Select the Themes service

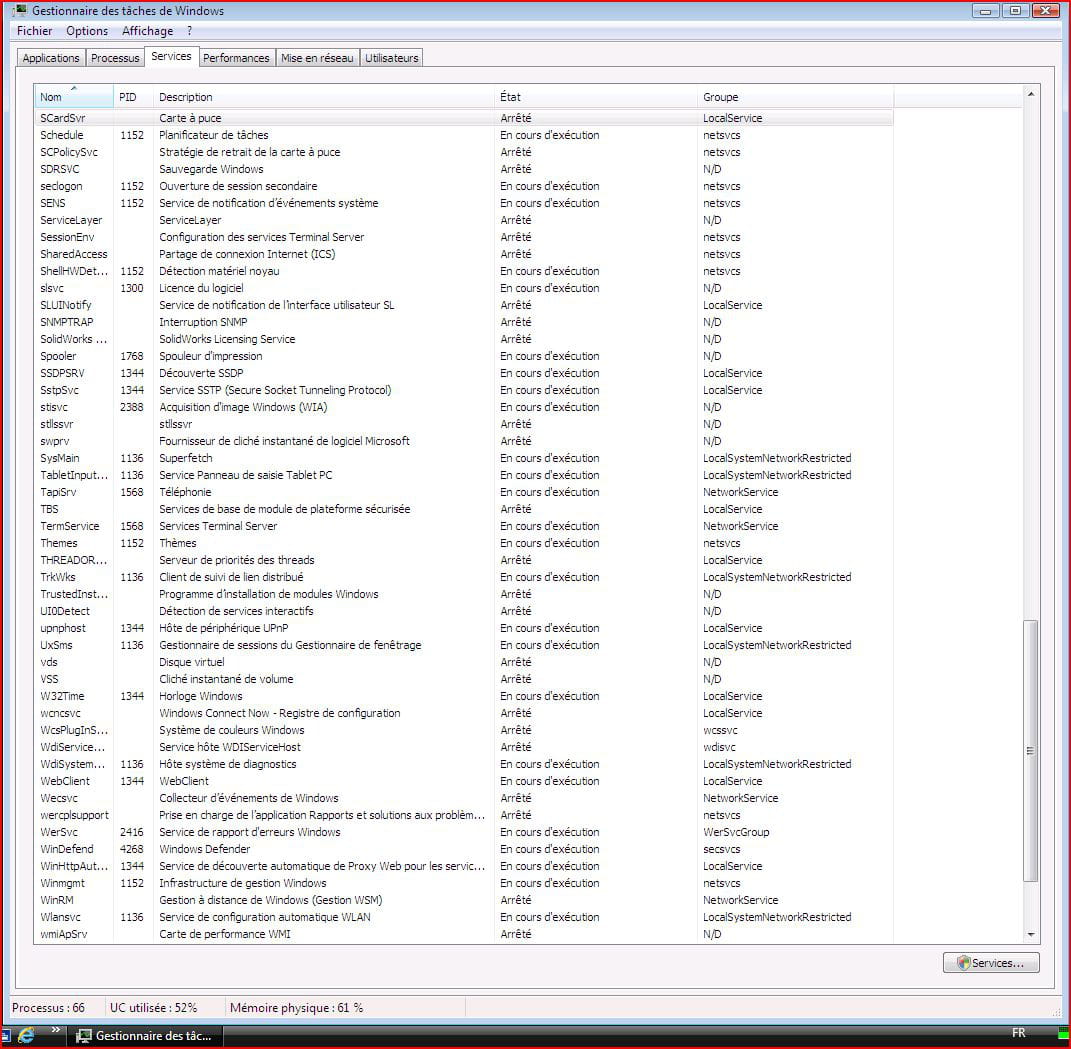tap(464, 544)
